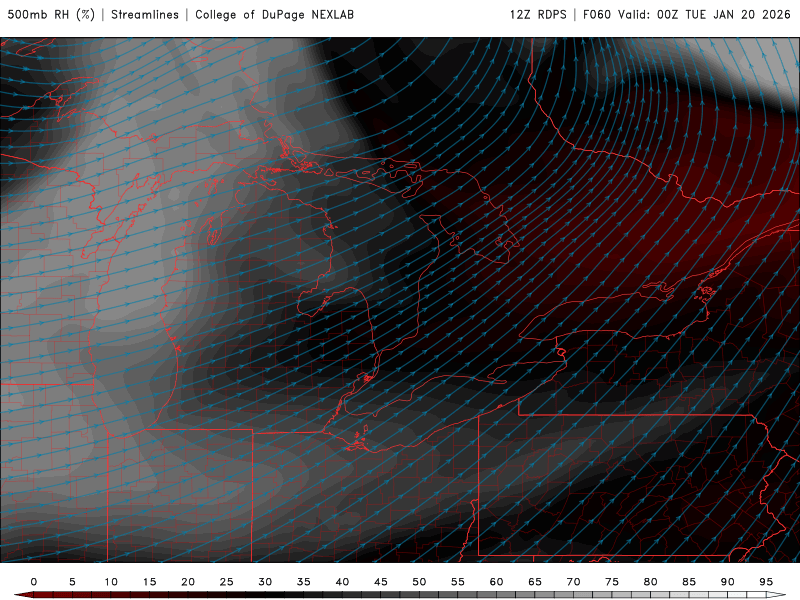Click the '35' colorbar scale label
The image size is (800, 600).
point(304,582)
